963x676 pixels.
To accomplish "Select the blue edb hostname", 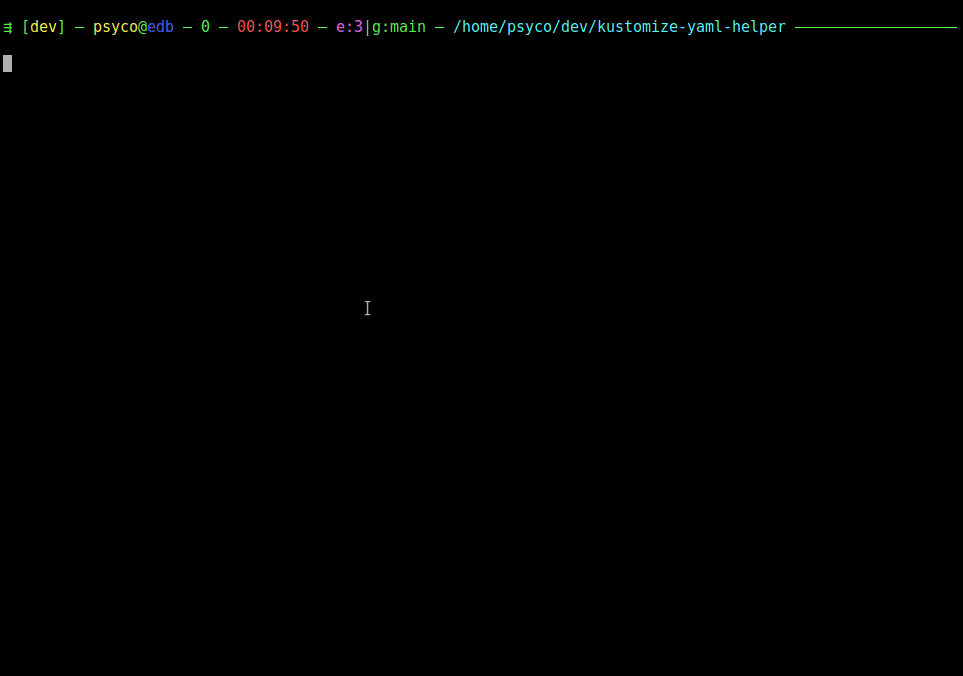I will point(160,27).
